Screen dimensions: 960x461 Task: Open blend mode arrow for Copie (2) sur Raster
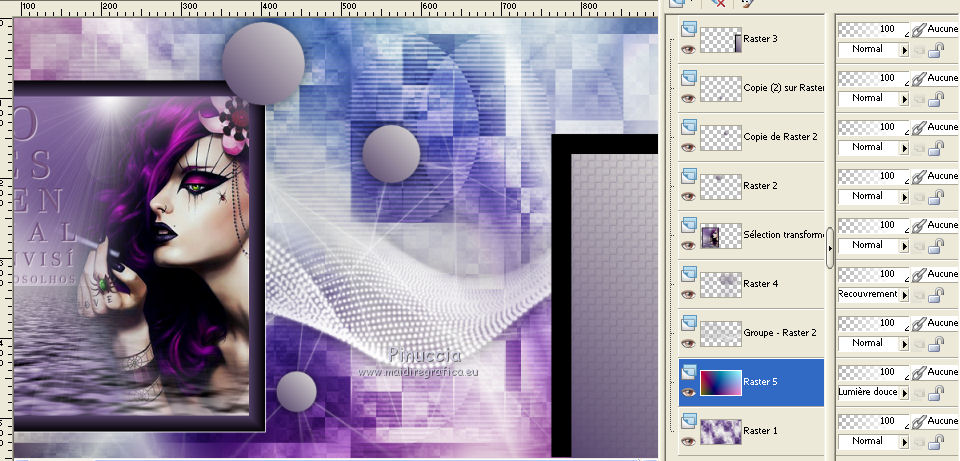(904, 100)
